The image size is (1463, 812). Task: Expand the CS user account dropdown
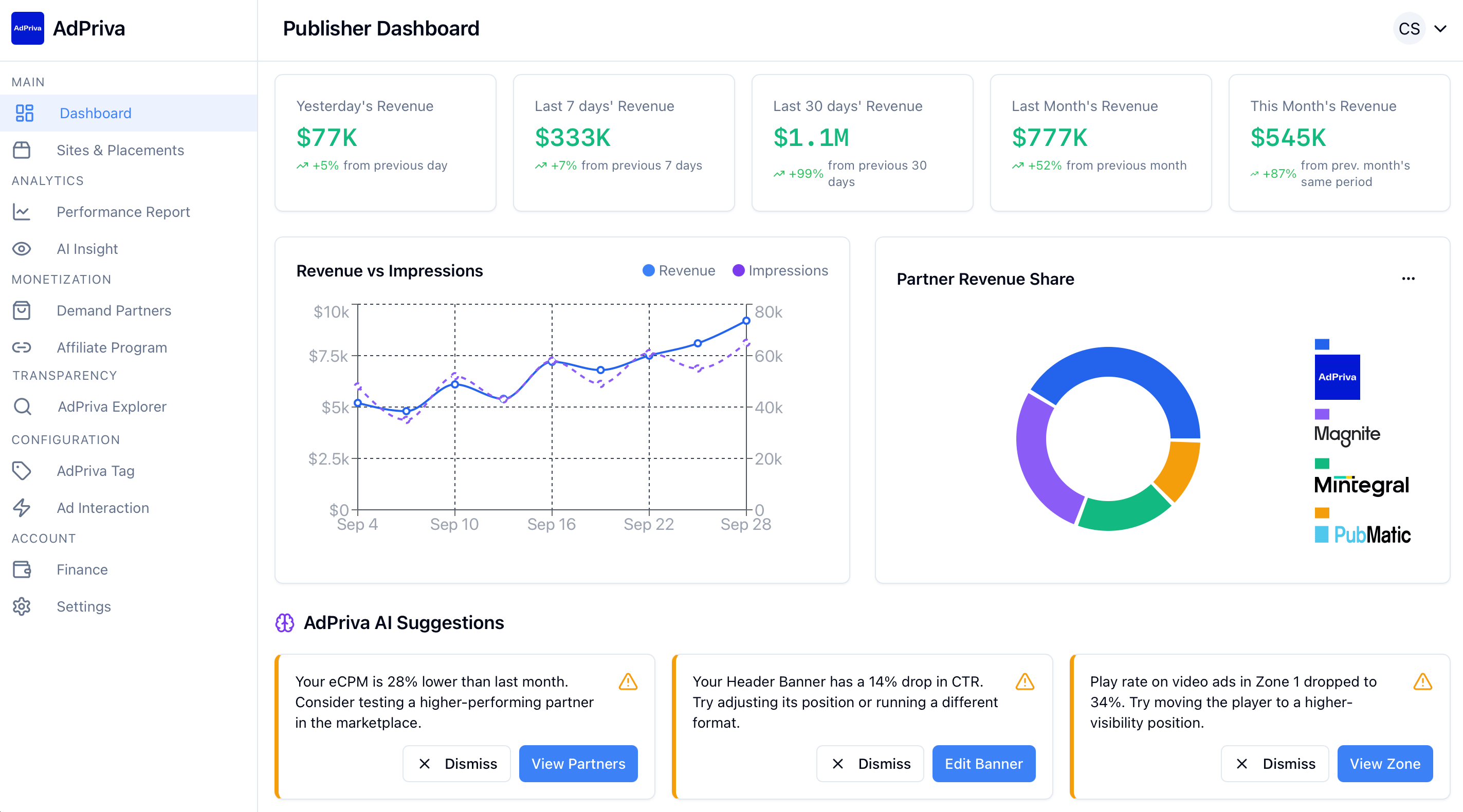tap(1440, 28)
